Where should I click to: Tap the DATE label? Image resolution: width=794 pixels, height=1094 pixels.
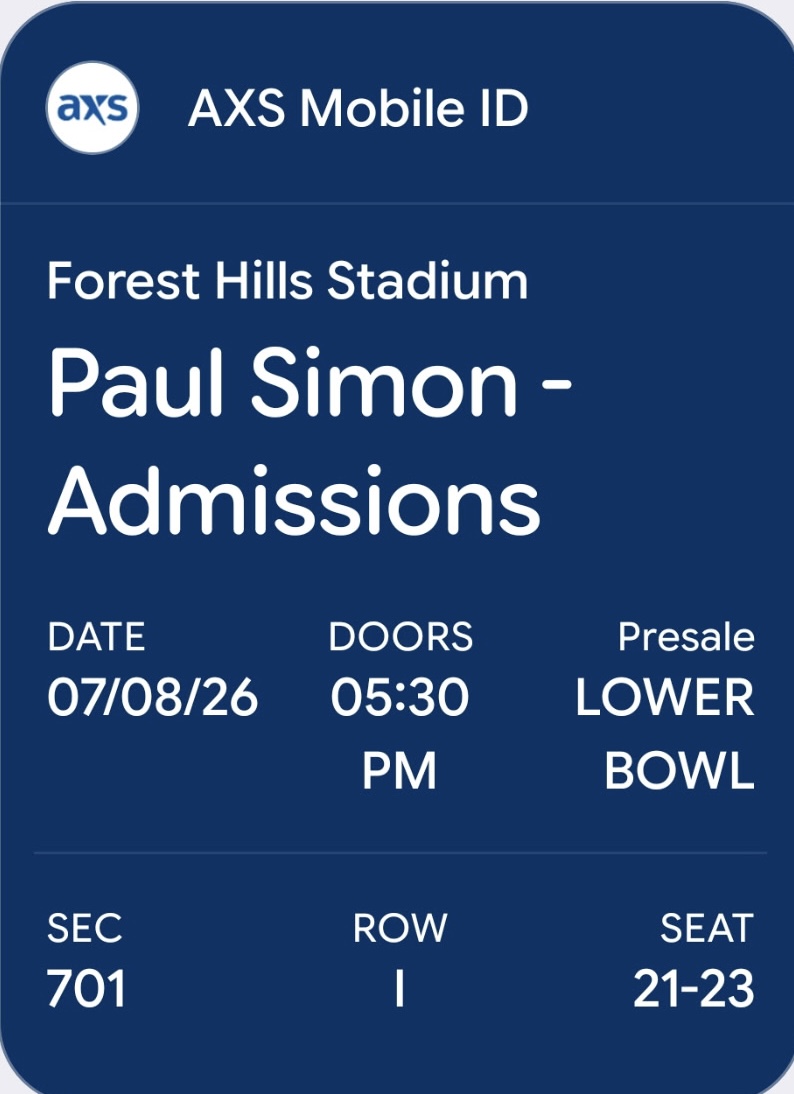pos(96,637)
